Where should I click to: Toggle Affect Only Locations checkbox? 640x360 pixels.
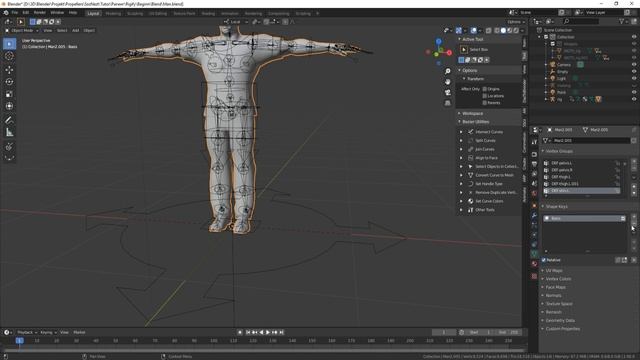pyautogui.click(x=485, y=96)
